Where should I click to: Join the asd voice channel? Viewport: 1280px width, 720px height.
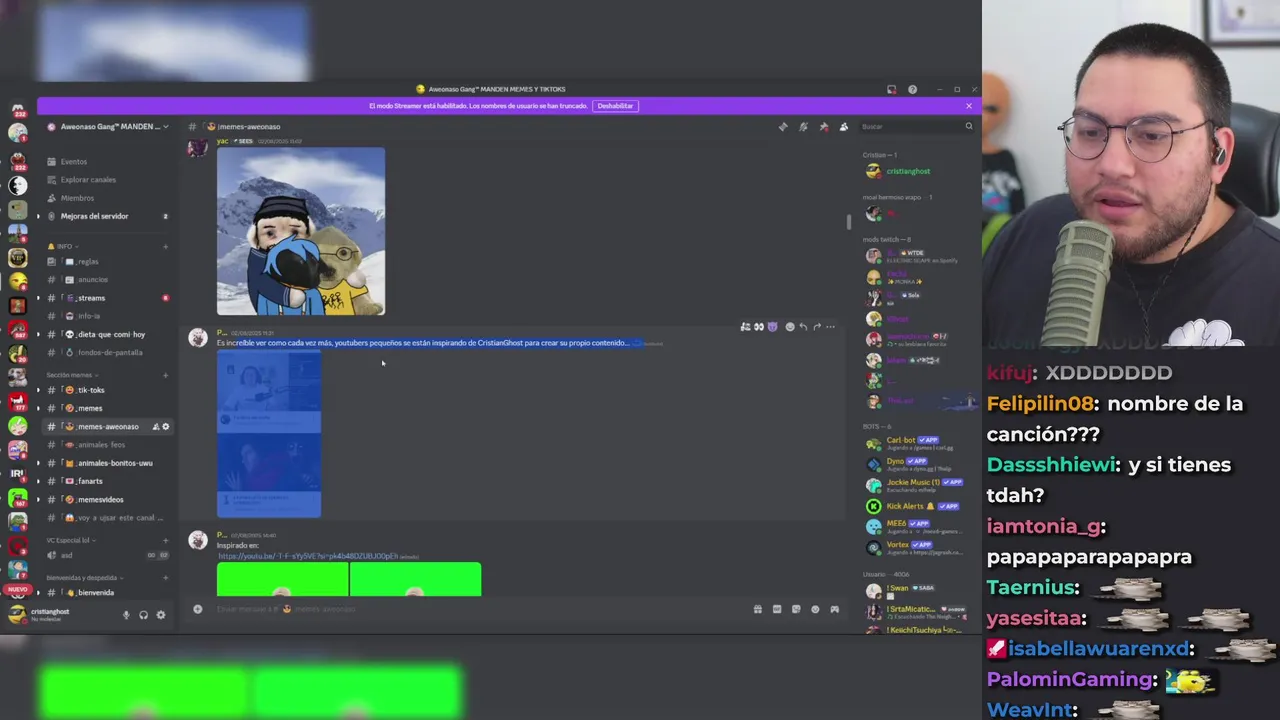pos(108,555)
